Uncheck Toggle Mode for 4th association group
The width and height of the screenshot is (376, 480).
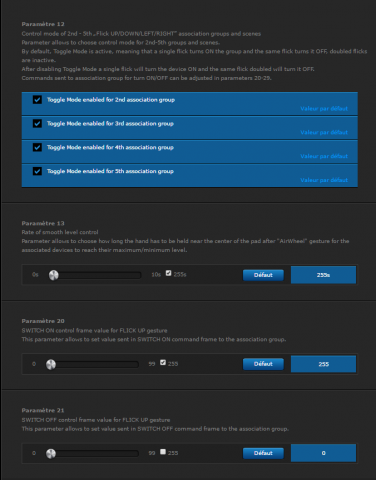(37, 147)
